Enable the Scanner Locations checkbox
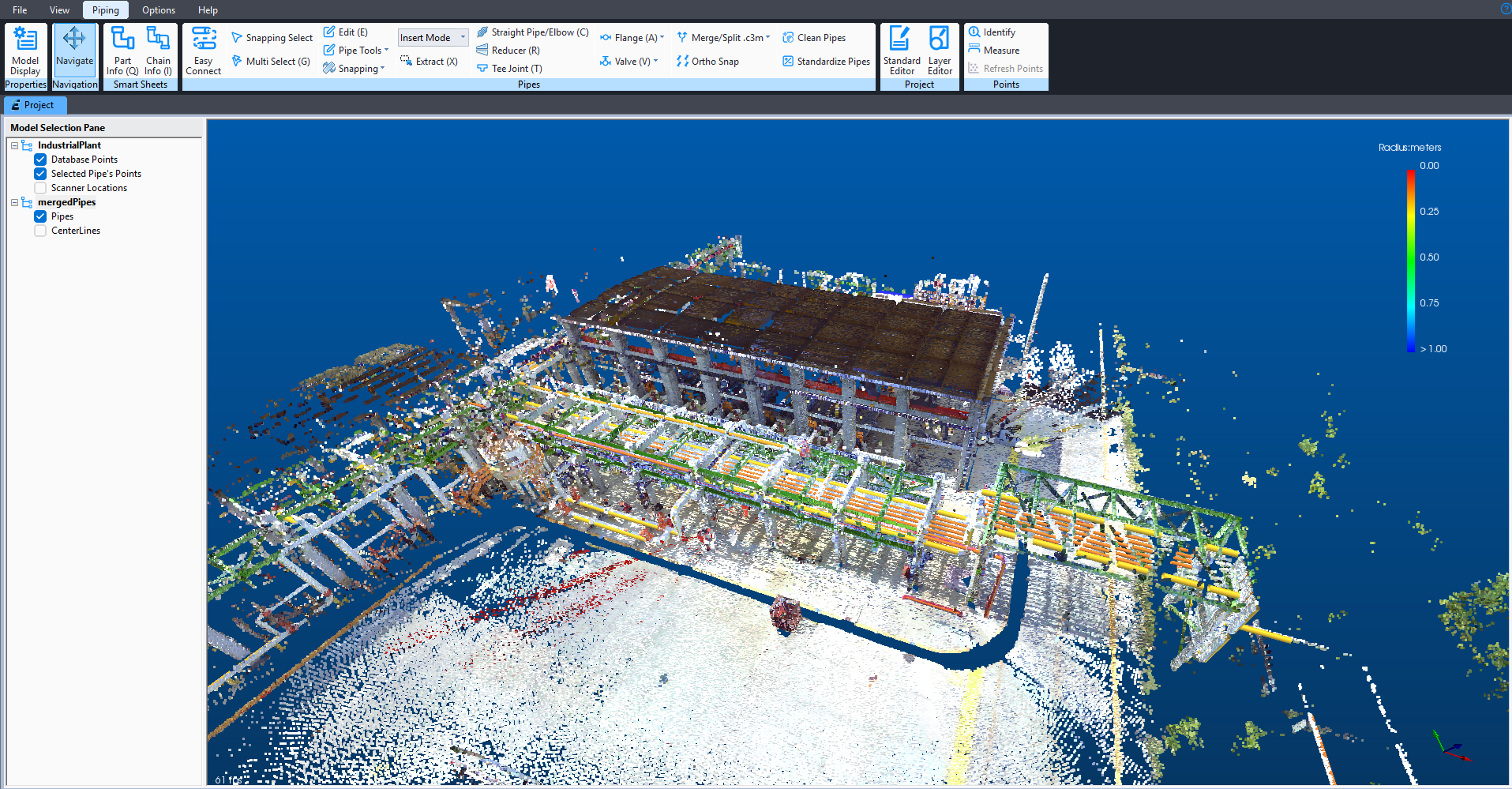This screenshot has width=1512, height=789. (x=40, y=188)
